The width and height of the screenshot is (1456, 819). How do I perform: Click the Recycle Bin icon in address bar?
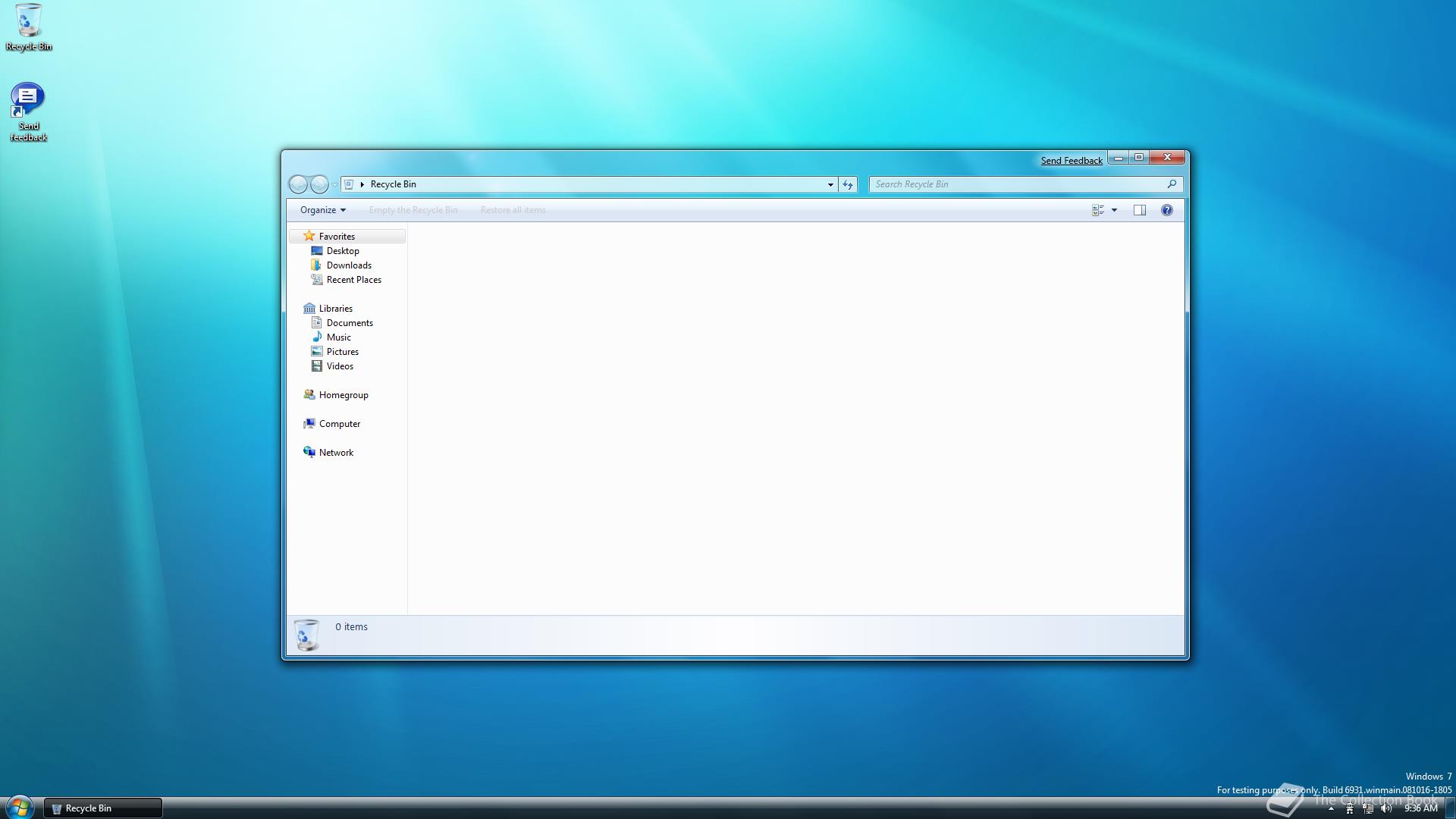pyautogui.click(x=349, y=184)
